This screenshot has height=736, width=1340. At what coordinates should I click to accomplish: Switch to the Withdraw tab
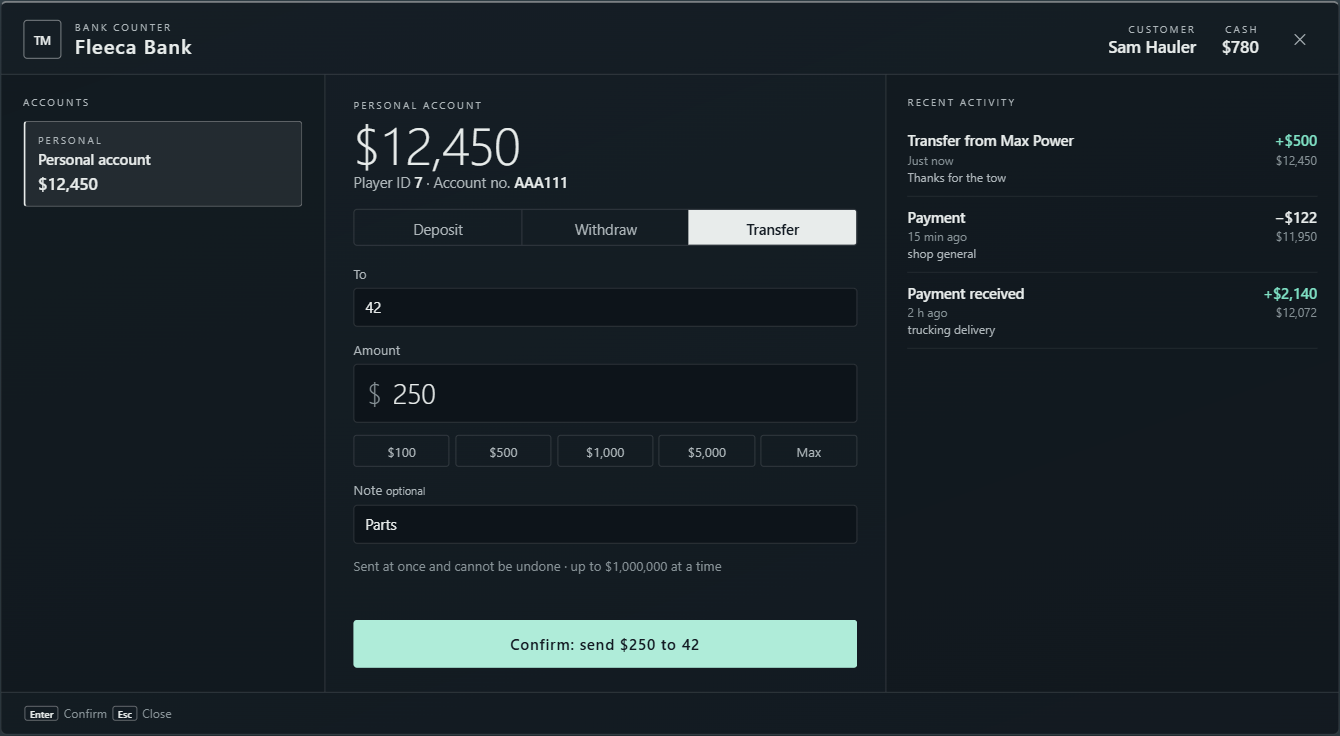[605, 228]
